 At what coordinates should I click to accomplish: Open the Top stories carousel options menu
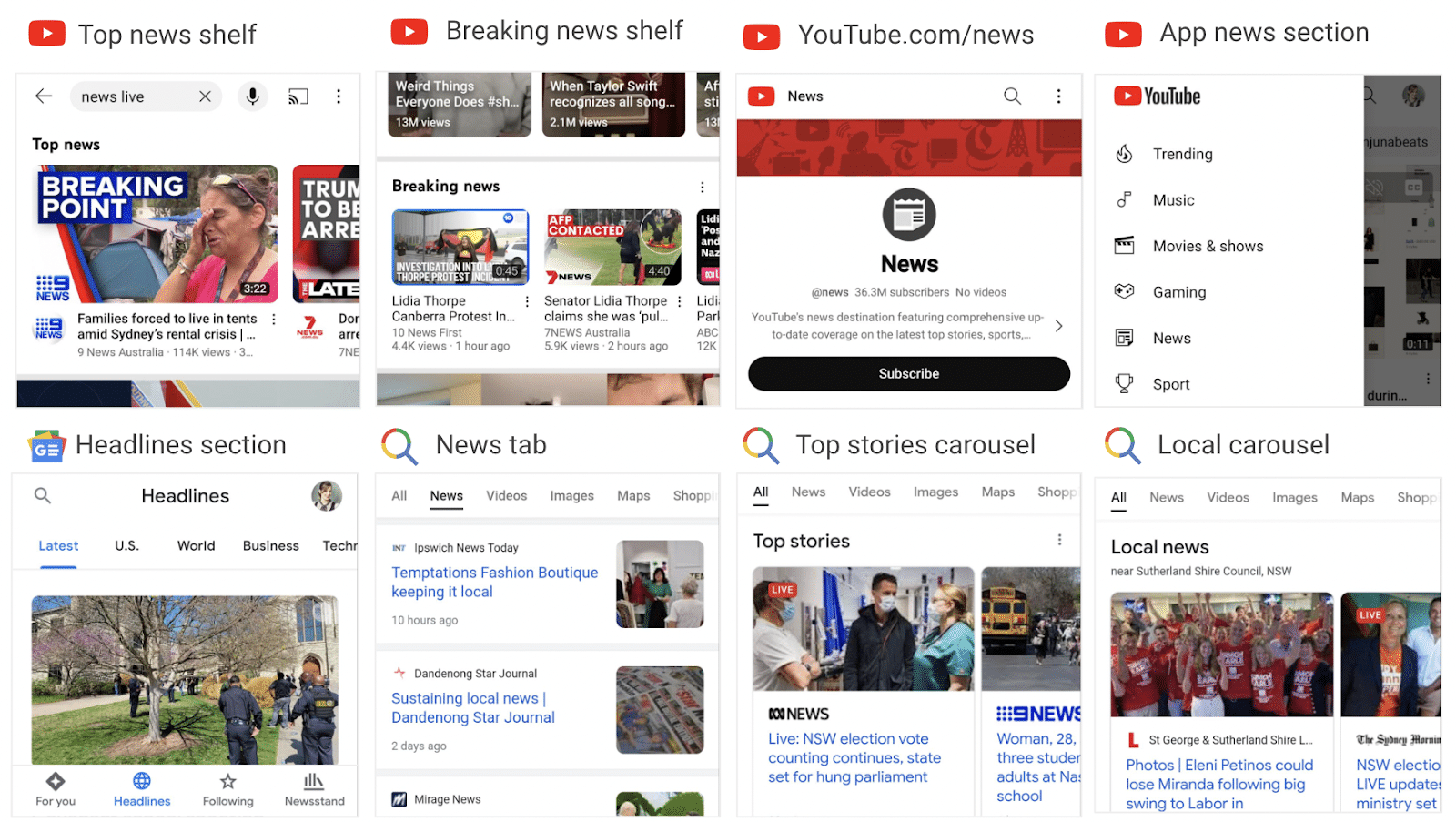1059,540
